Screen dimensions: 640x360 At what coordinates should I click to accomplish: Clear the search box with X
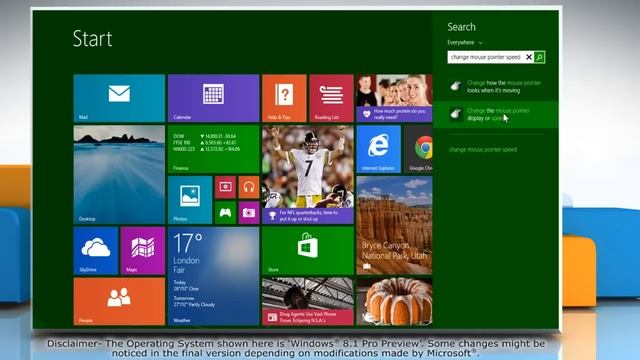pos(529,57)
